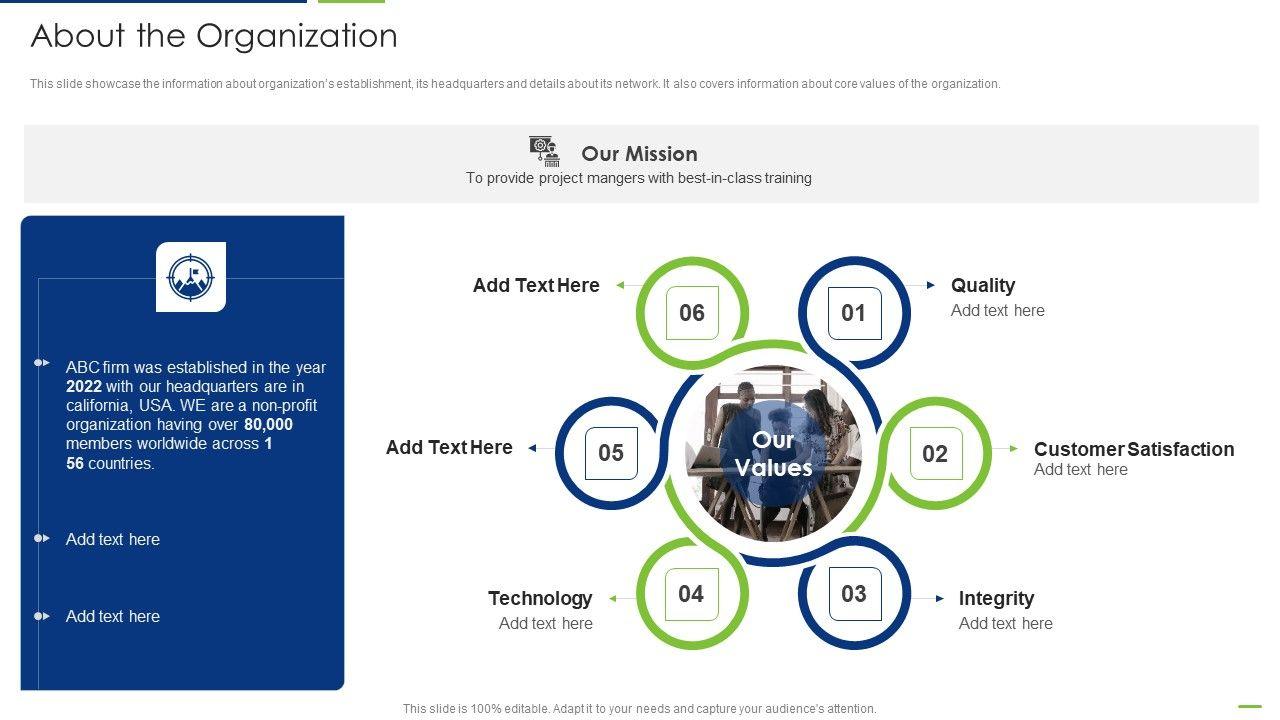Click the slide description sentence under the title
The image size is (1280, 720).
point(515,84)
